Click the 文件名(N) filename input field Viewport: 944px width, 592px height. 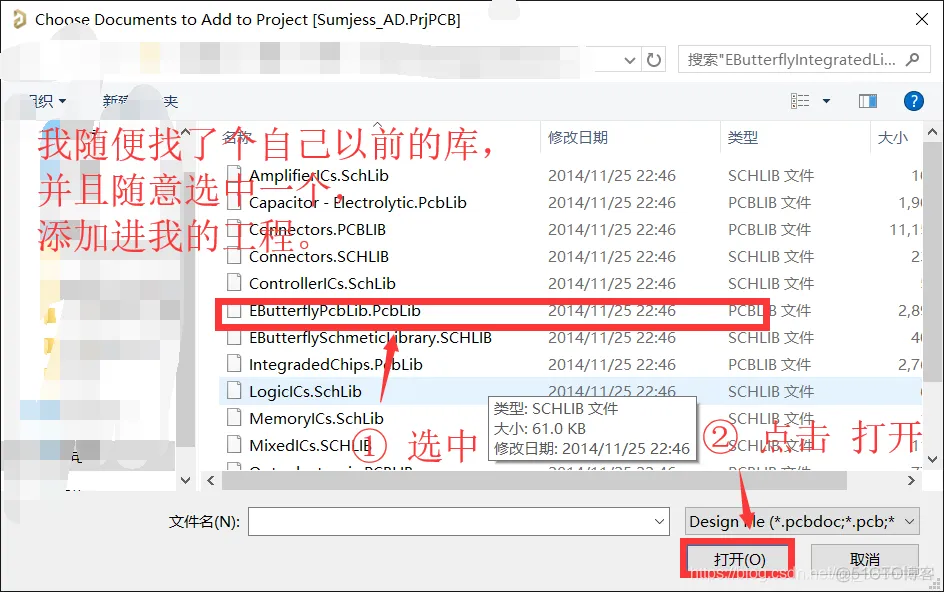pyautogui.click(x=459, y=522)
